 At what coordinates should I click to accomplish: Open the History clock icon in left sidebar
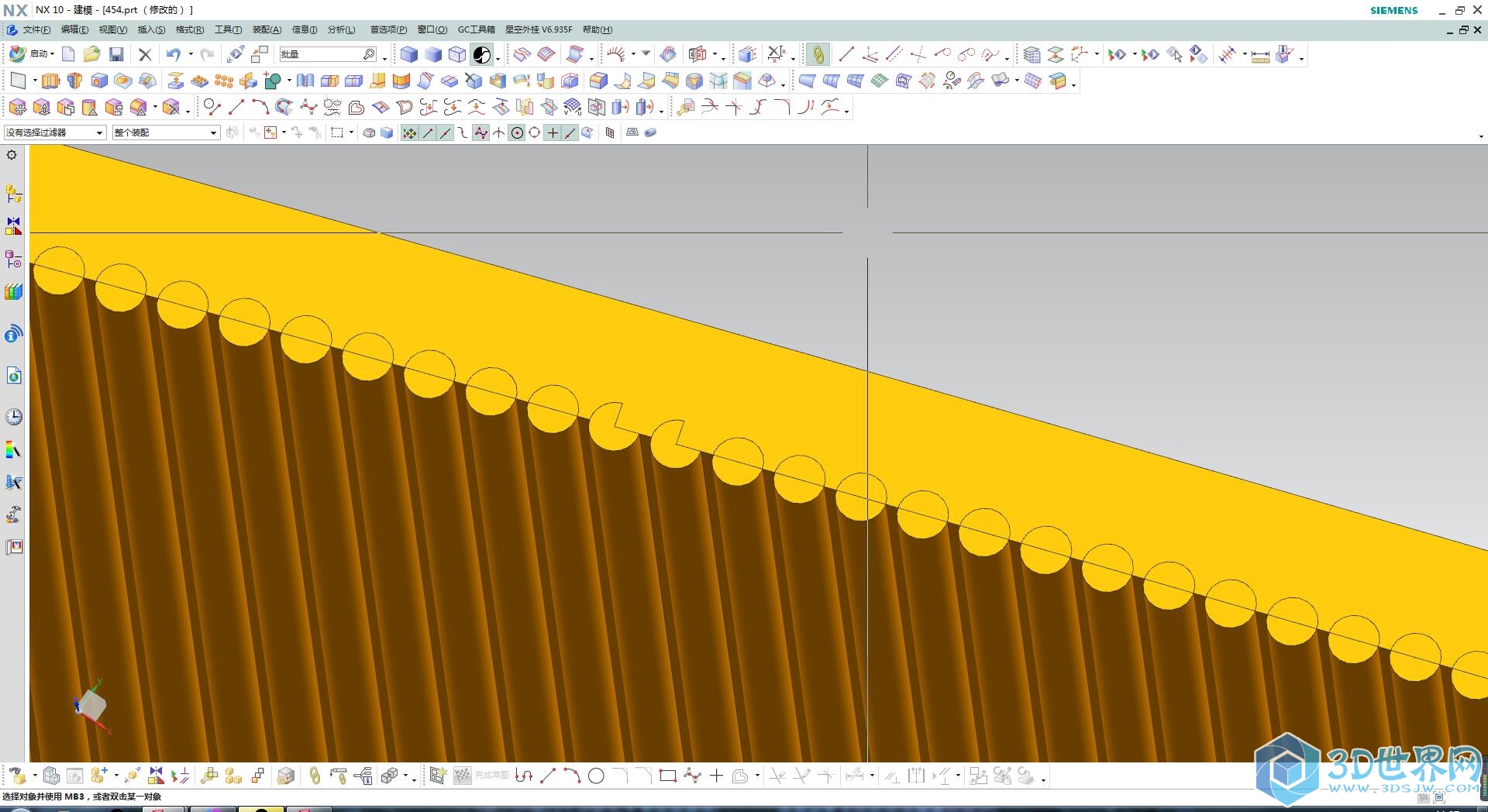13,417
